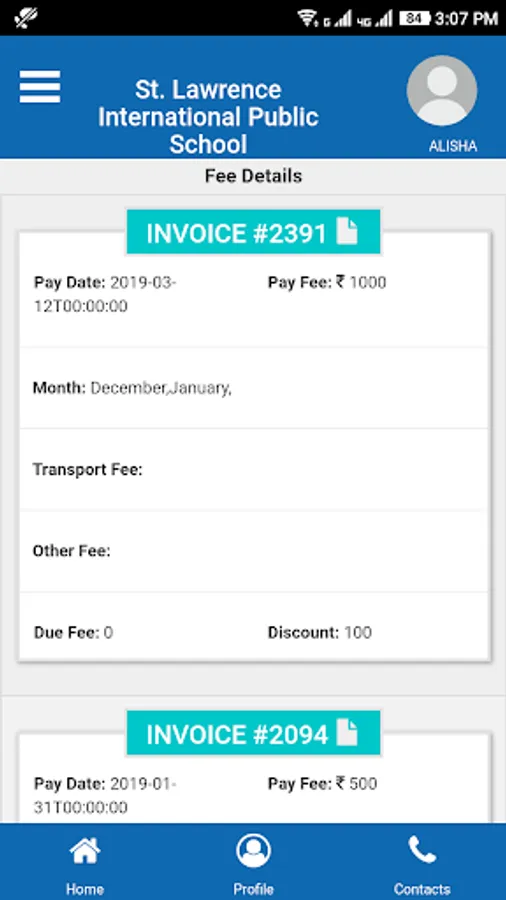
Task: Tap the St. Lawrence International school title
Action: click(208, 117)
